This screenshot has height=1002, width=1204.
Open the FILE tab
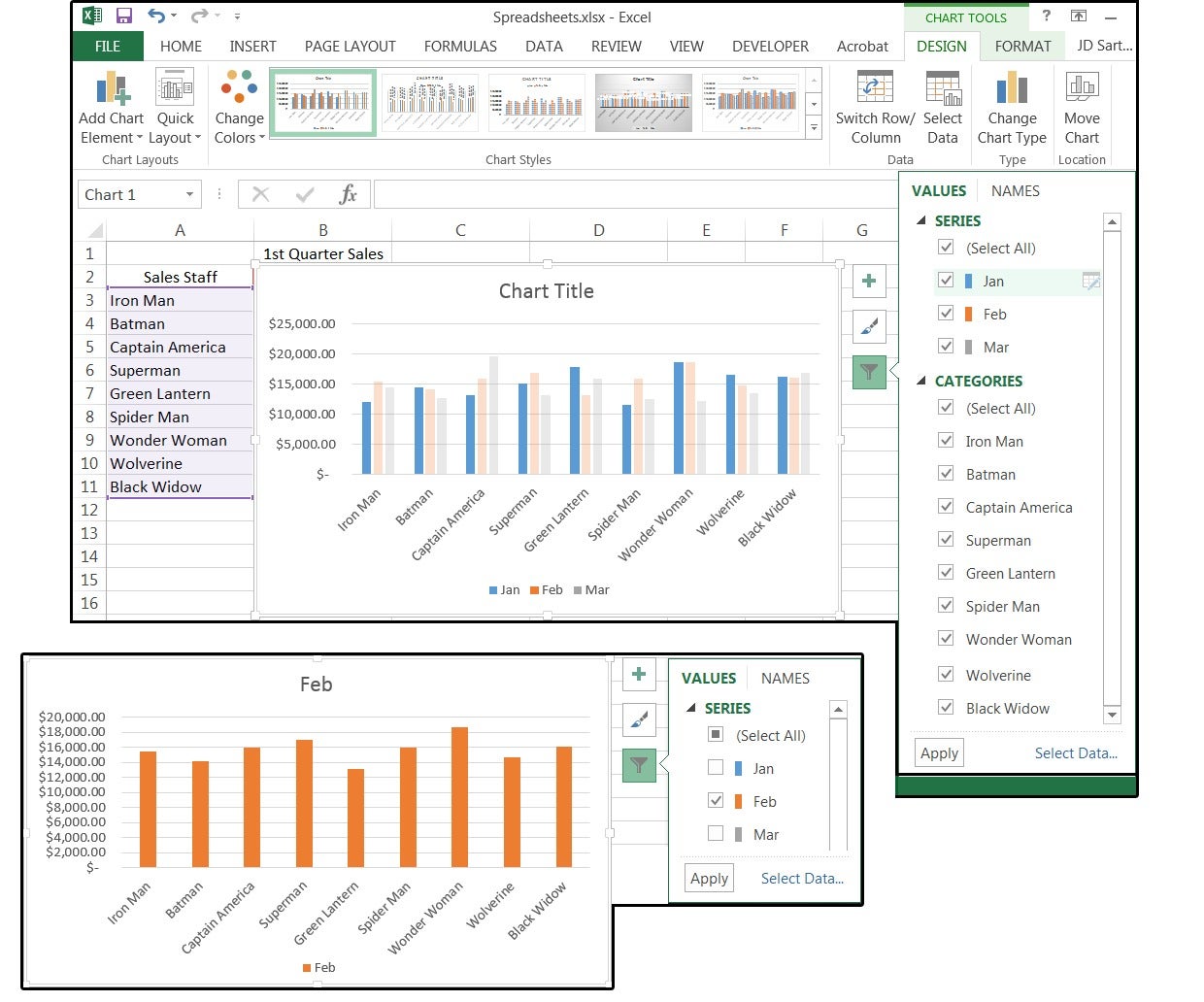coord(108,46)
